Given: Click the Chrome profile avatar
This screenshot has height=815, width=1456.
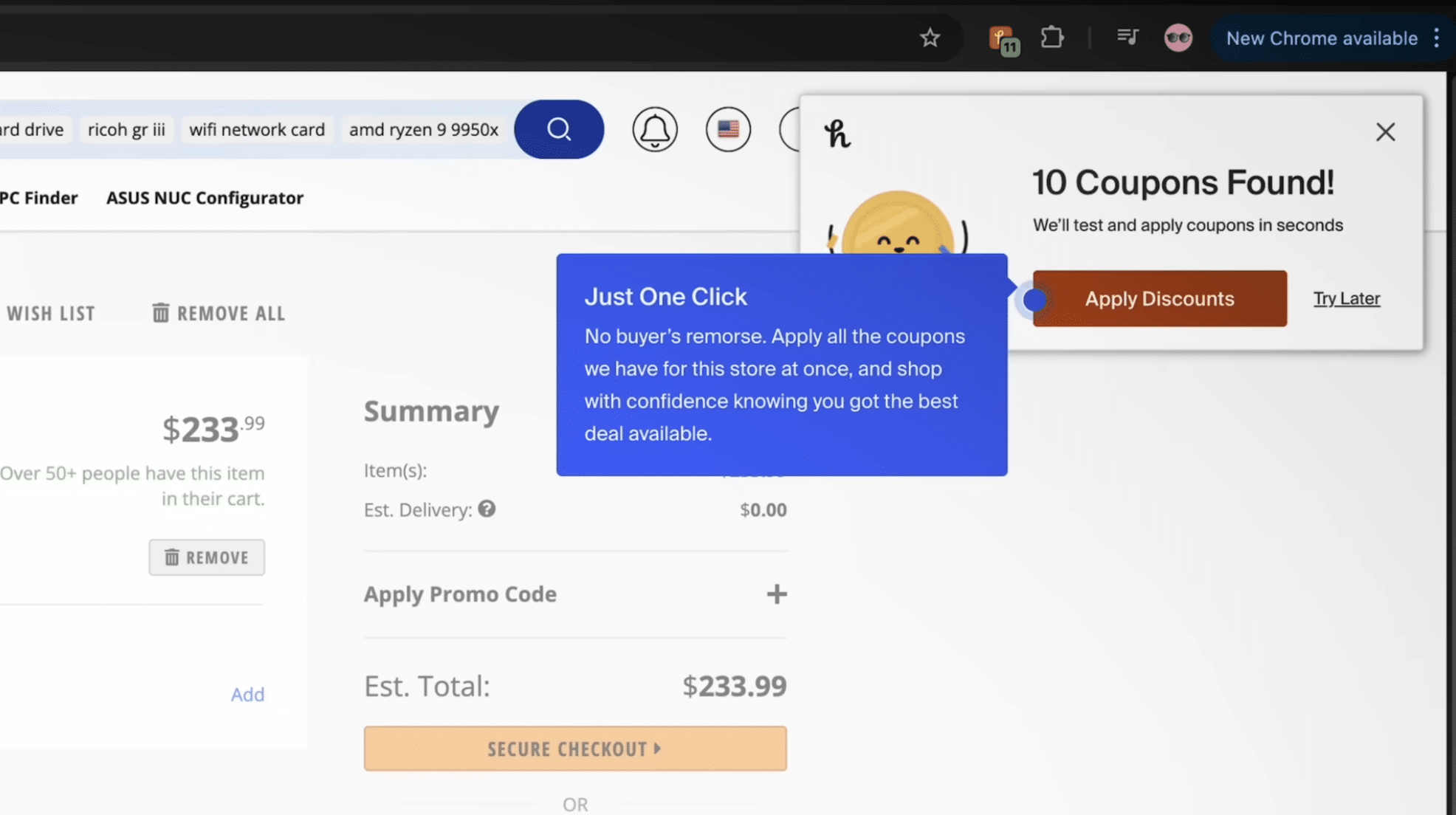Looking at the screenshot, I should (1178, 38).
